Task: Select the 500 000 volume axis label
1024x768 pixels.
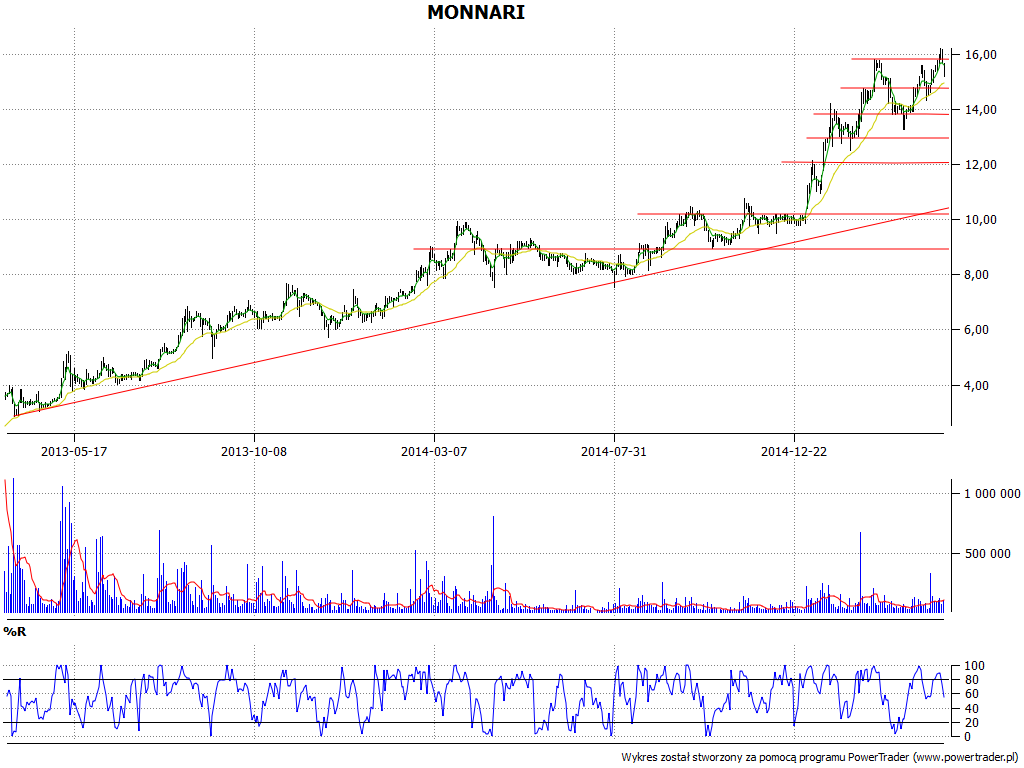Action: (988, 554)
